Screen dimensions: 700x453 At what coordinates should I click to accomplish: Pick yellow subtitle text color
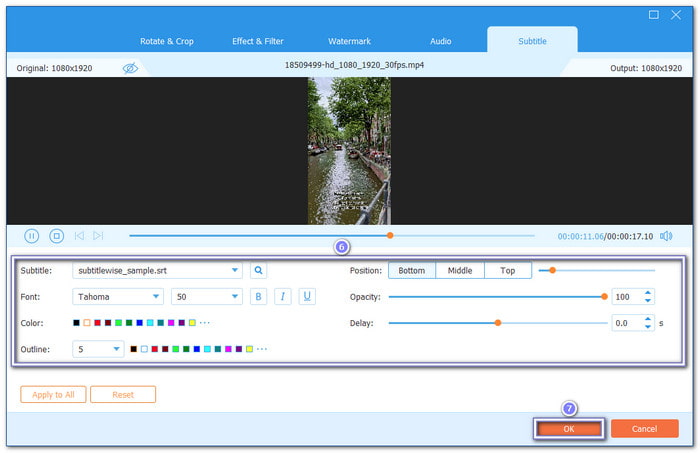[x=192, y=323]
